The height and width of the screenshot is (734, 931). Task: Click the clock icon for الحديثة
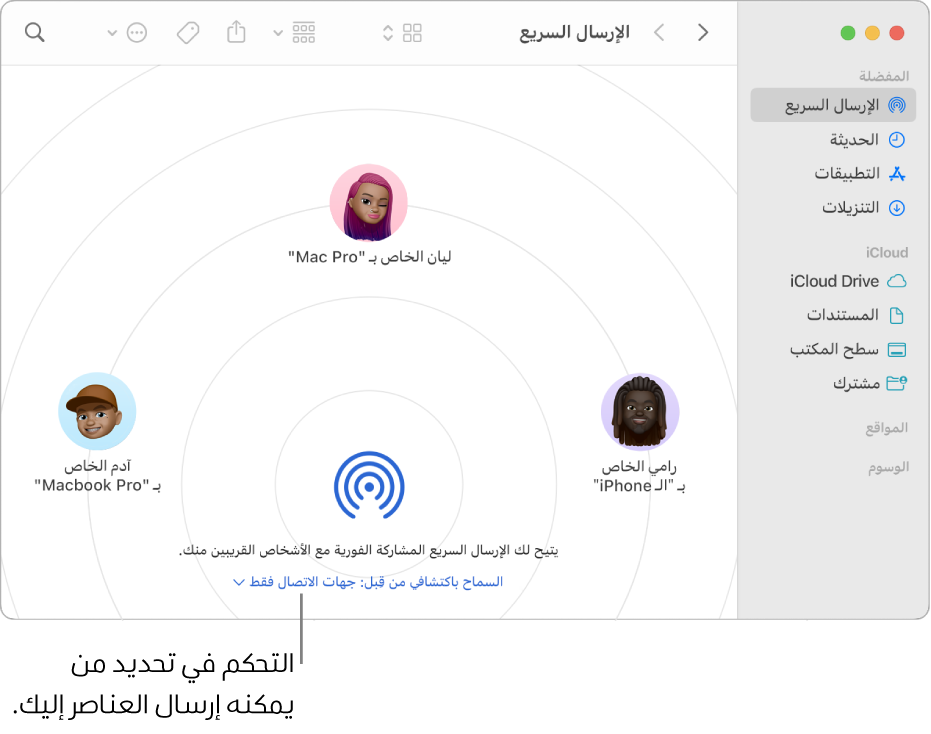(x=897, y=140)
